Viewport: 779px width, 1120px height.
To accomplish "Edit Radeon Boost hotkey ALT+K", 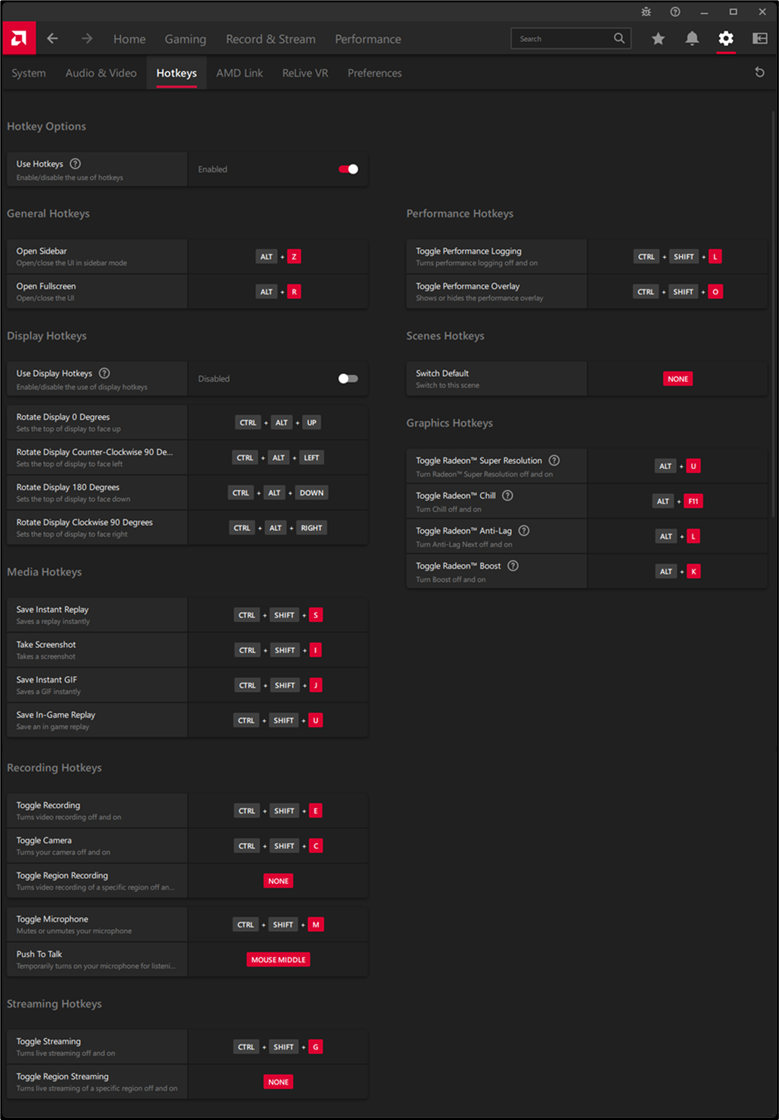I will pyautogui.click(x=678, y=571).
